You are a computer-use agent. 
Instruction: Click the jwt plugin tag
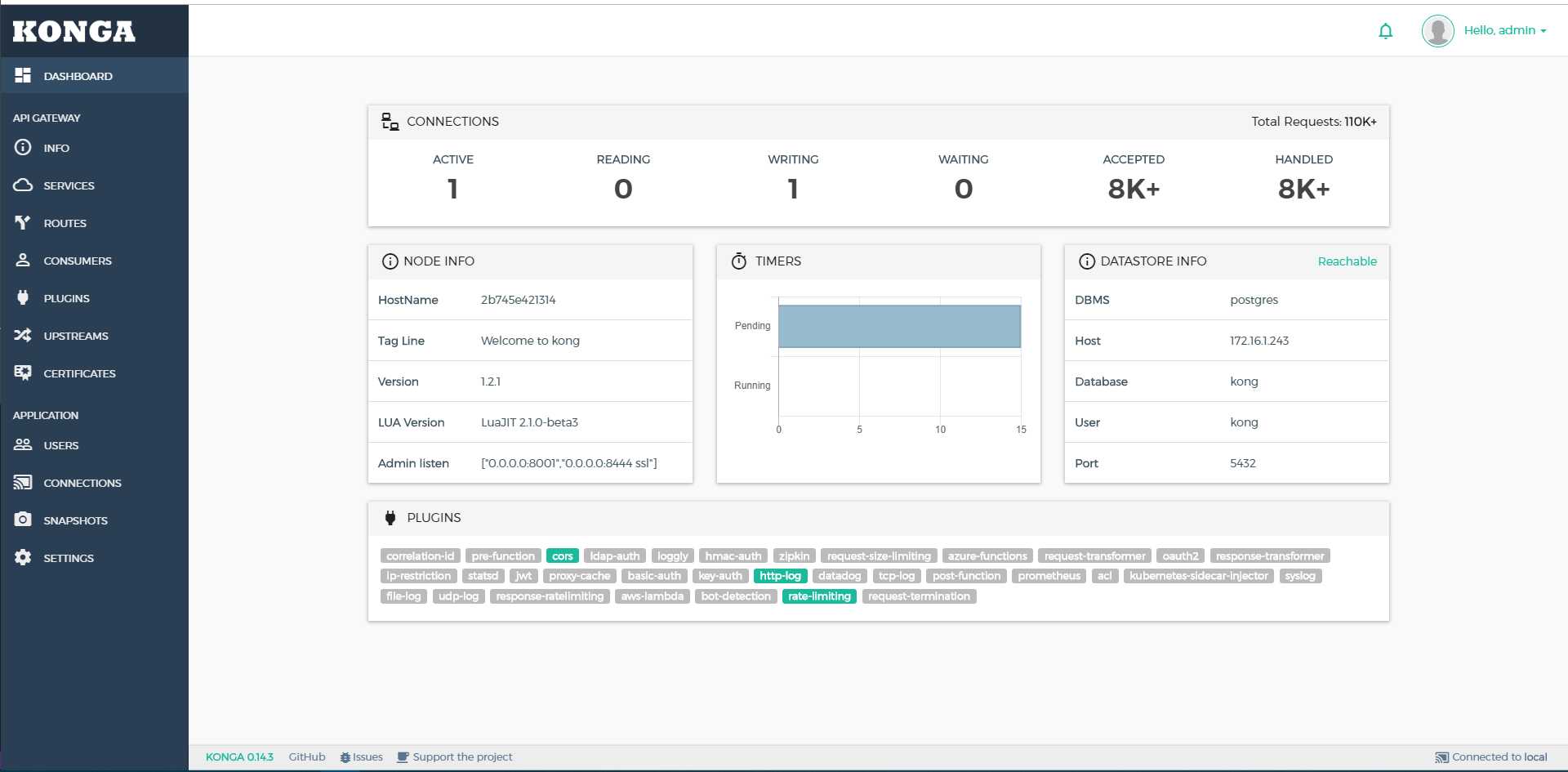coord(523,576)
